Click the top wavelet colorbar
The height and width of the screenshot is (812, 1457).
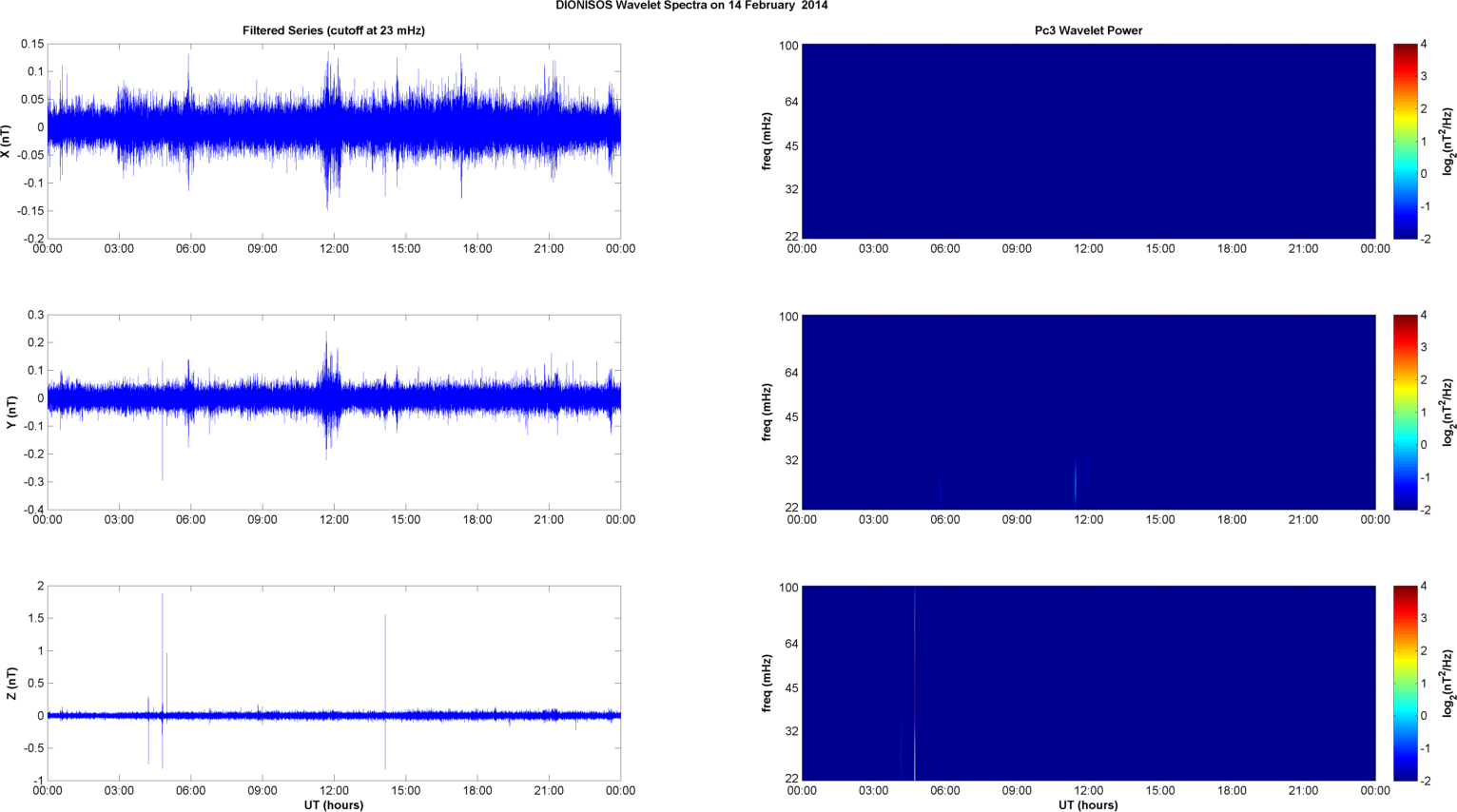click(1405, 141)
